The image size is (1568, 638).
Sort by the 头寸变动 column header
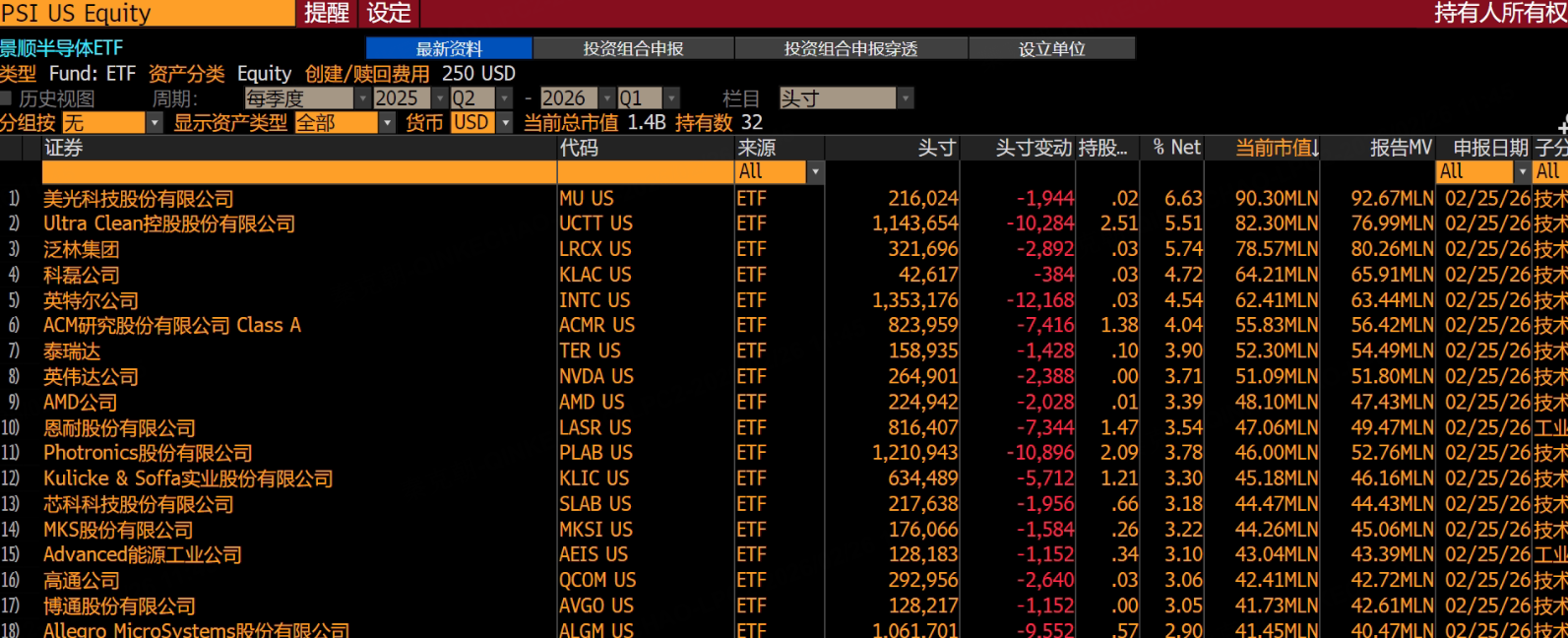click(x=1034, y=148)
